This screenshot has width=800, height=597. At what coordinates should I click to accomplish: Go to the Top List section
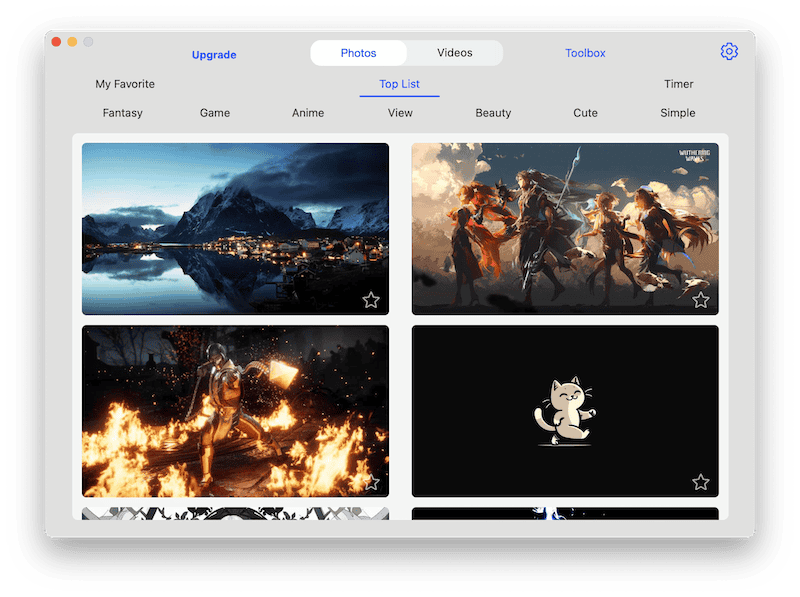pyautogui.click(x=399, y=84)
